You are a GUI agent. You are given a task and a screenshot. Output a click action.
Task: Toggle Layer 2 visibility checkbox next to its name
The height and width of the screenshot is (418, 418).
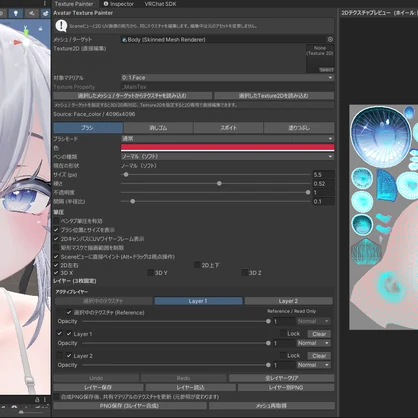tap(69, 356)
